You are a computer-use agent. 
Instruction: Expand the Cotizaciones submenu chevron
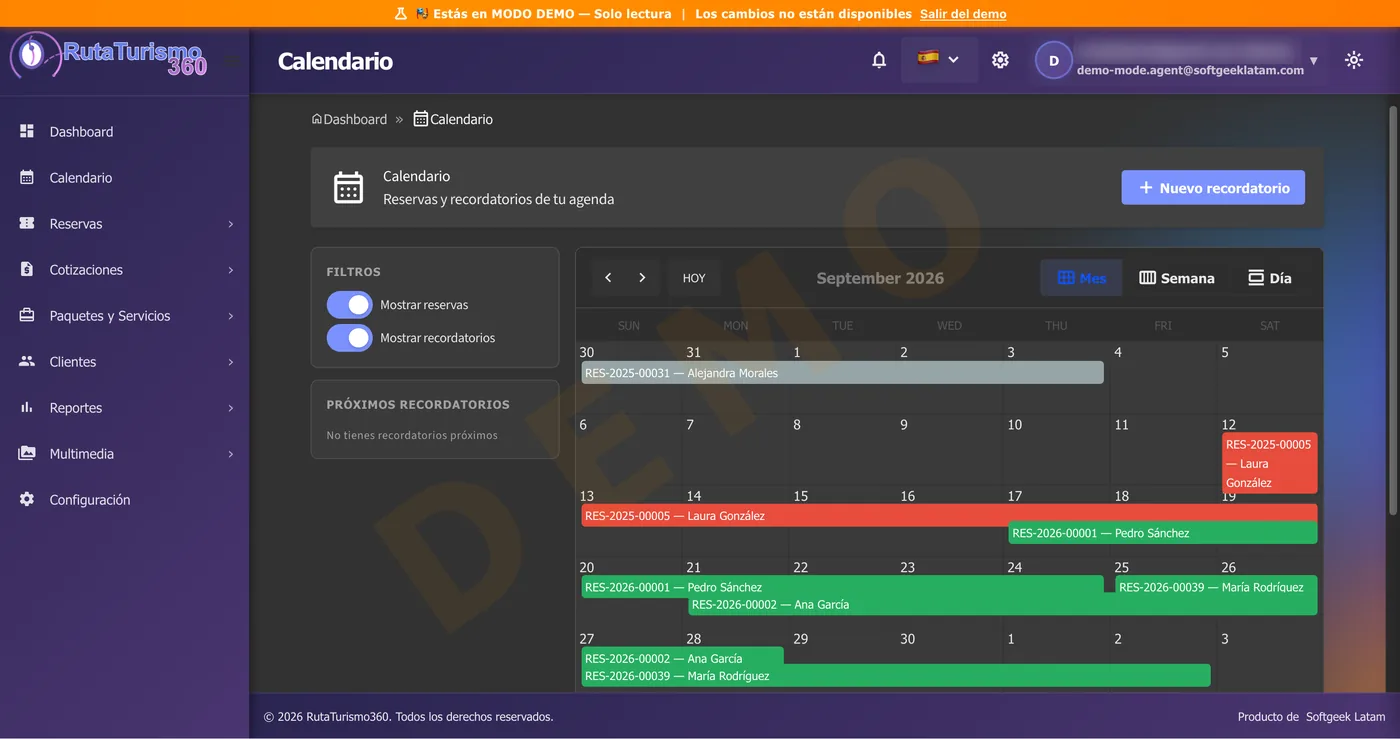click(231, 270)
